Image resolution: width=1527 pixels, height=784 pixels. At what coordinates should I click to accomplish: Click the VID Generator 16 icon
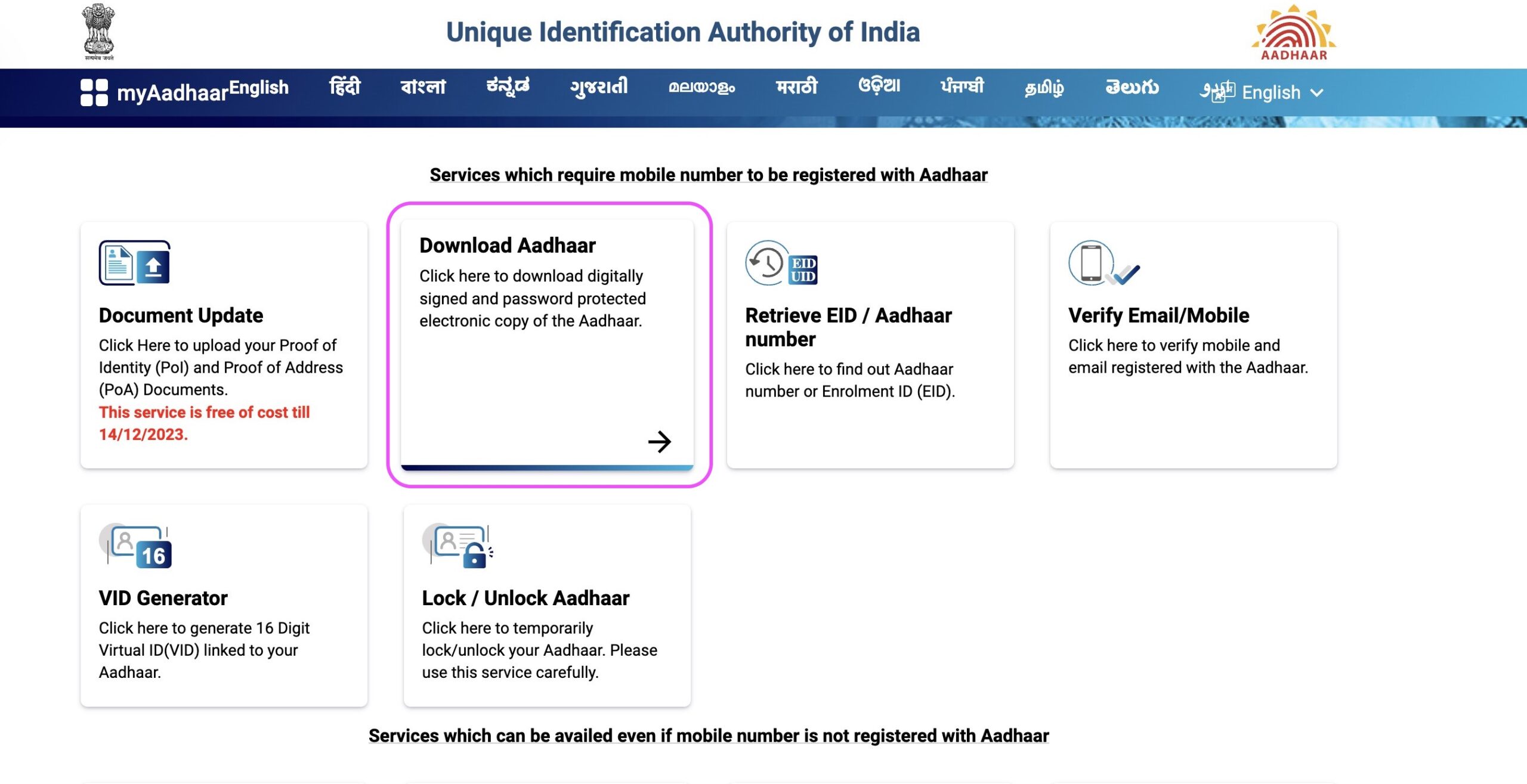pyautogui.click(x=135, y=546)
